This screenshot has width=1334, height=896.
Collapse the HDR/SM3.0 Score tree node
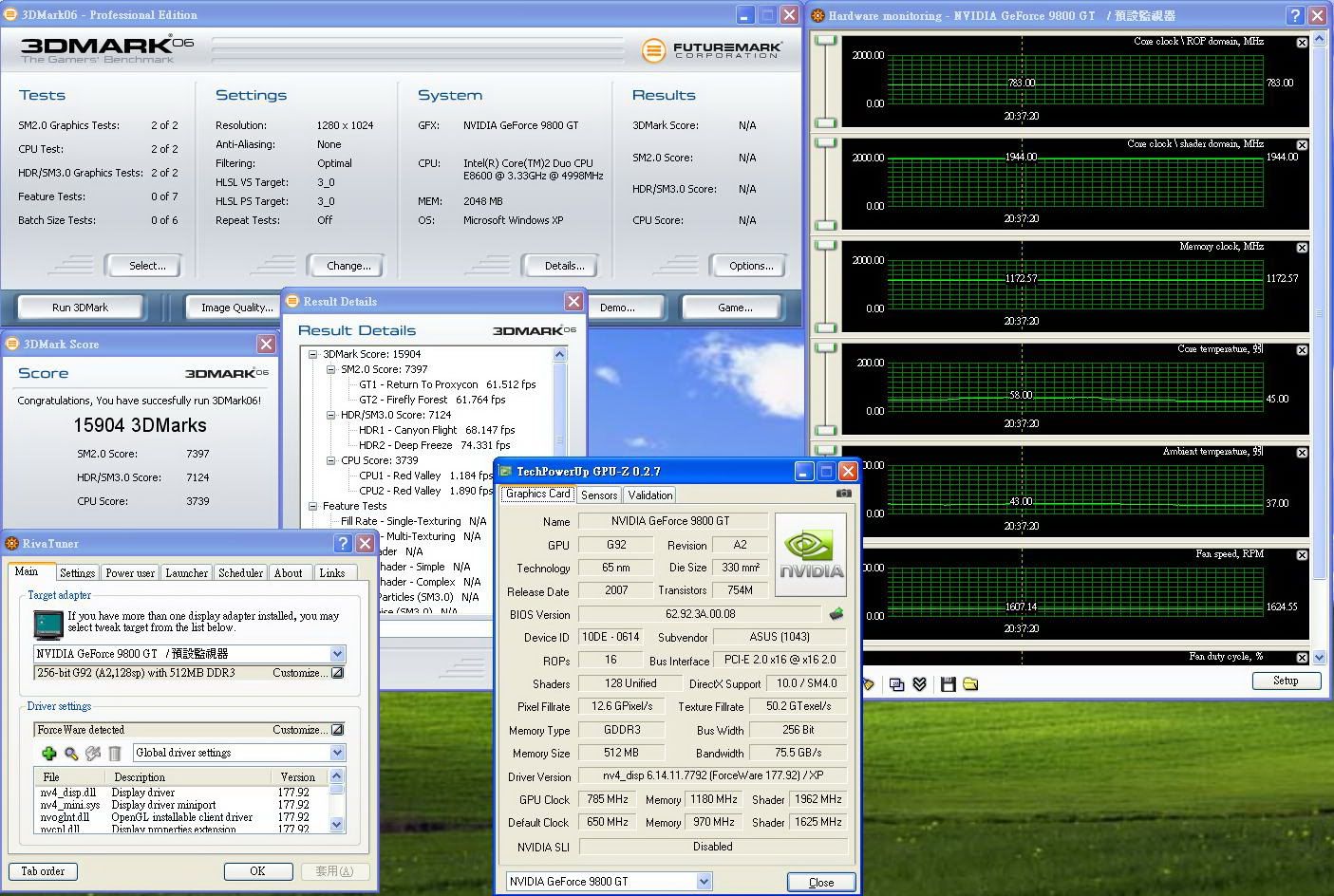coord(330,415)
